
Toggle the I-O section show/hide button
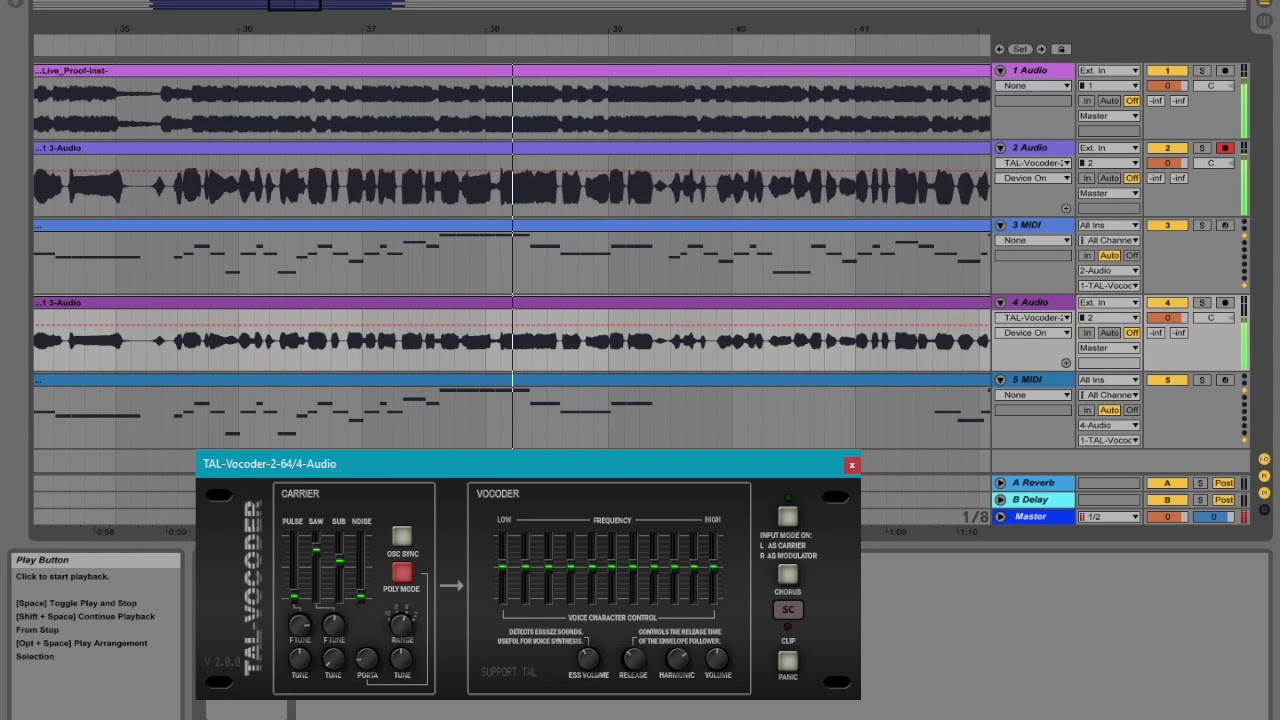tap(1265, 459)
